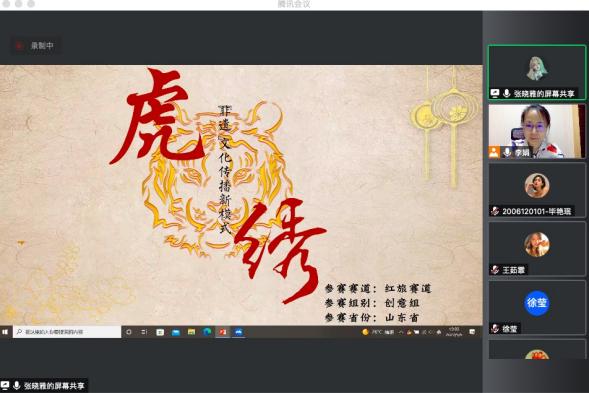Open the PowerPoint icon on the taskbar
Viewport: 589px width, 393px height.
click(223, 332)
